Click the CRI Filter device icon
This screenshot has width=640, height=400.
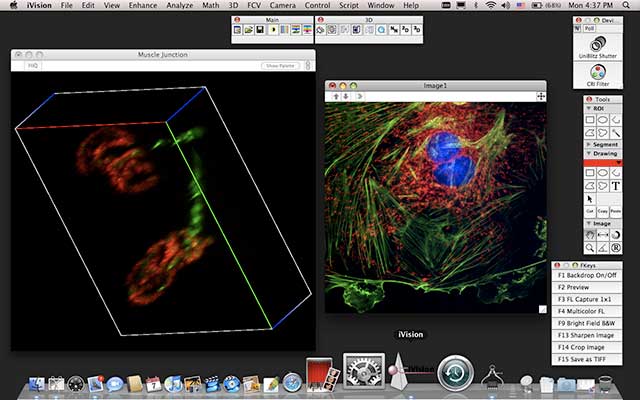click(x=598, y=72)
